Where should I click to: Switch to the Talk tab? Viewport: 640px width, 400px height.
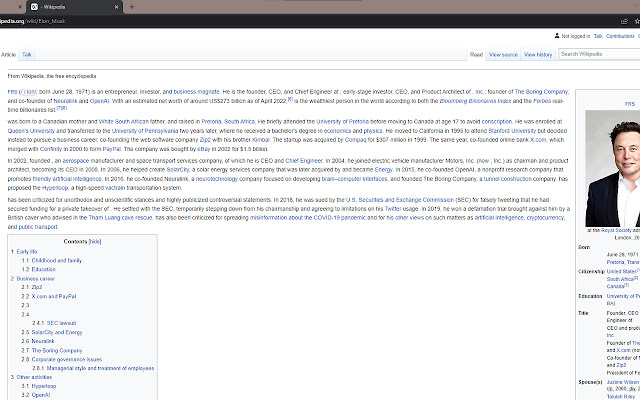(x=27, y=54)
